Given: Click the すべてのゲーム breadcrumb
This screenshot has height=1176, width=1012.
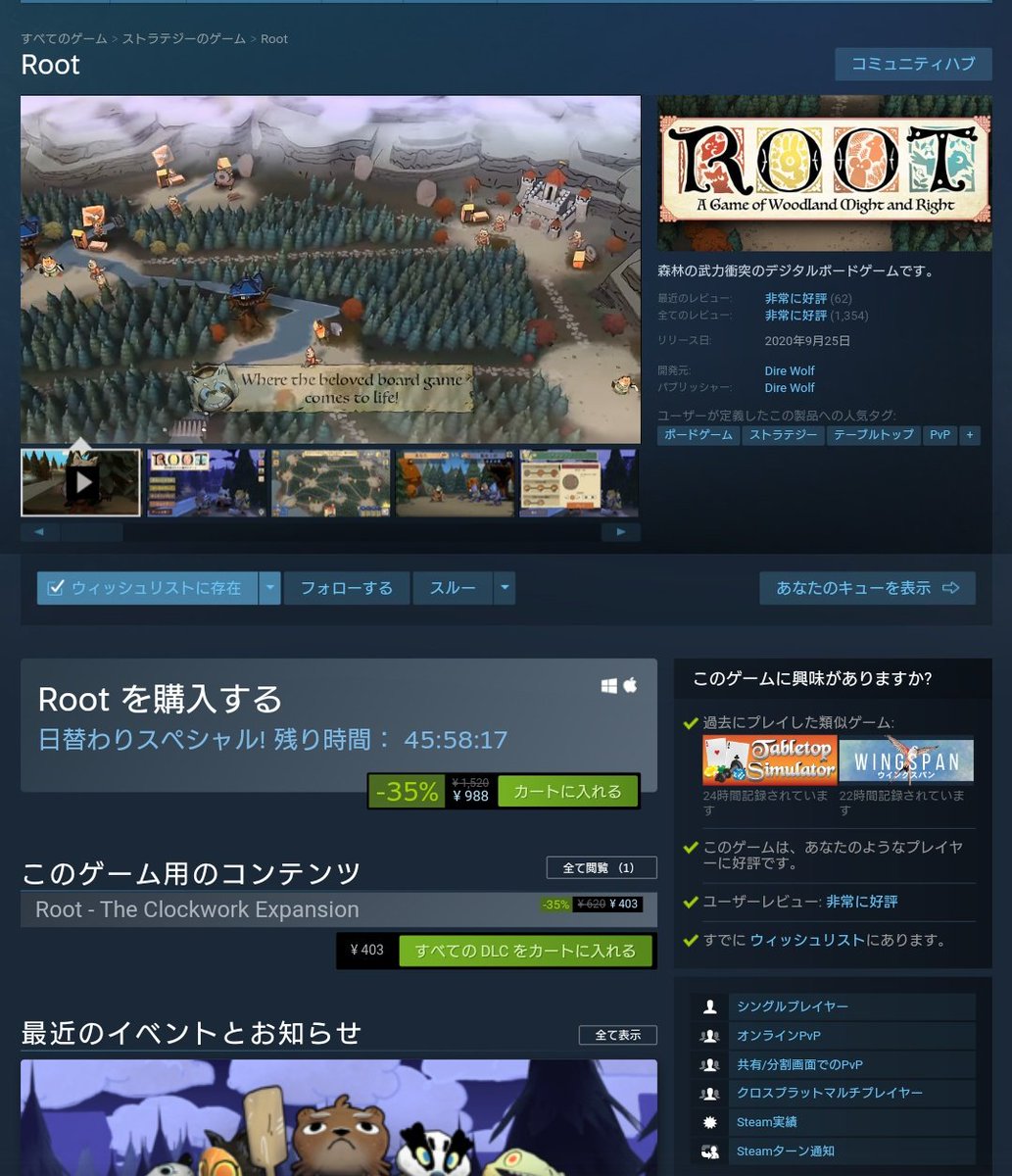Looking at the screenshot, I should coord(65,39).
